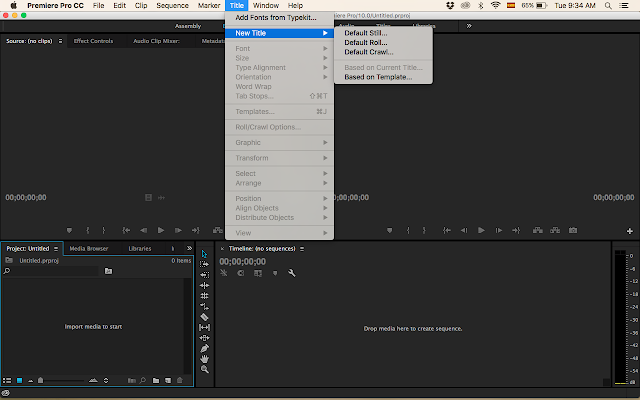Click the New Item icon in Project panel
This screenshot has height=400, width=640.
(x=168, y=380)
